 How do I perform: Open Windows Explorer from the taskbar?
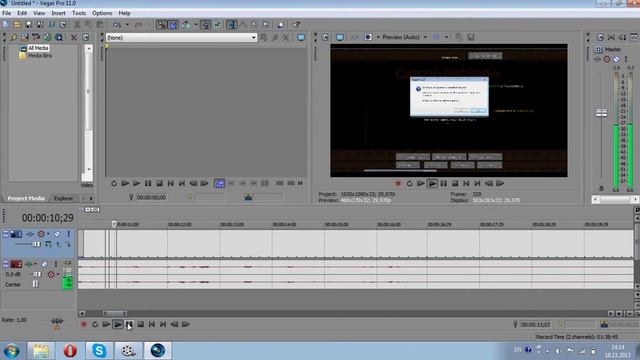pyautogui.click(x=41, y=350)
